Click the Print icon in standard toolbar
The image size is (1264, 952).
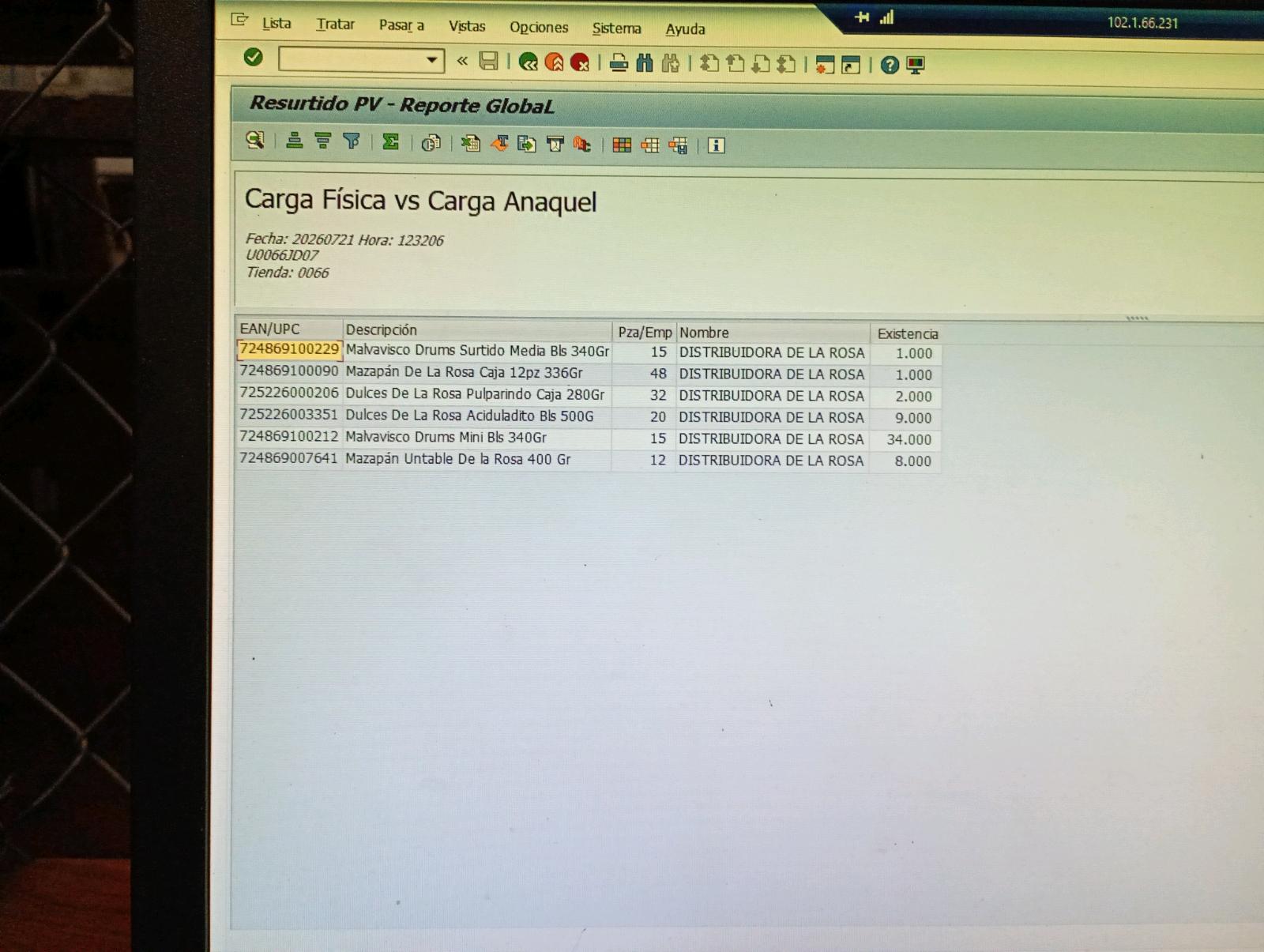(619, 62)
